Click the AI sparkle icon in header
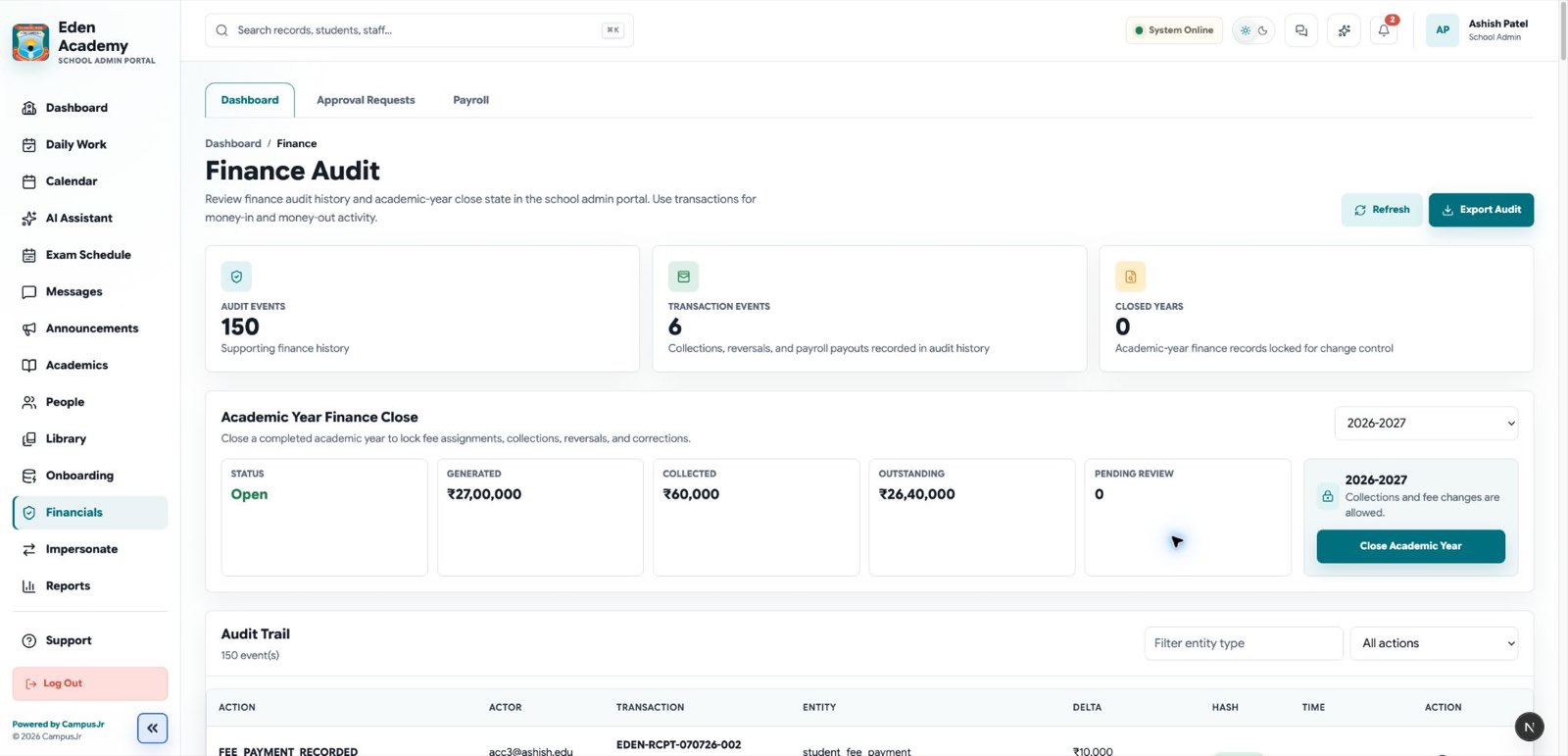Viewport: 1568px width, 756px height. click(1344, 30)
